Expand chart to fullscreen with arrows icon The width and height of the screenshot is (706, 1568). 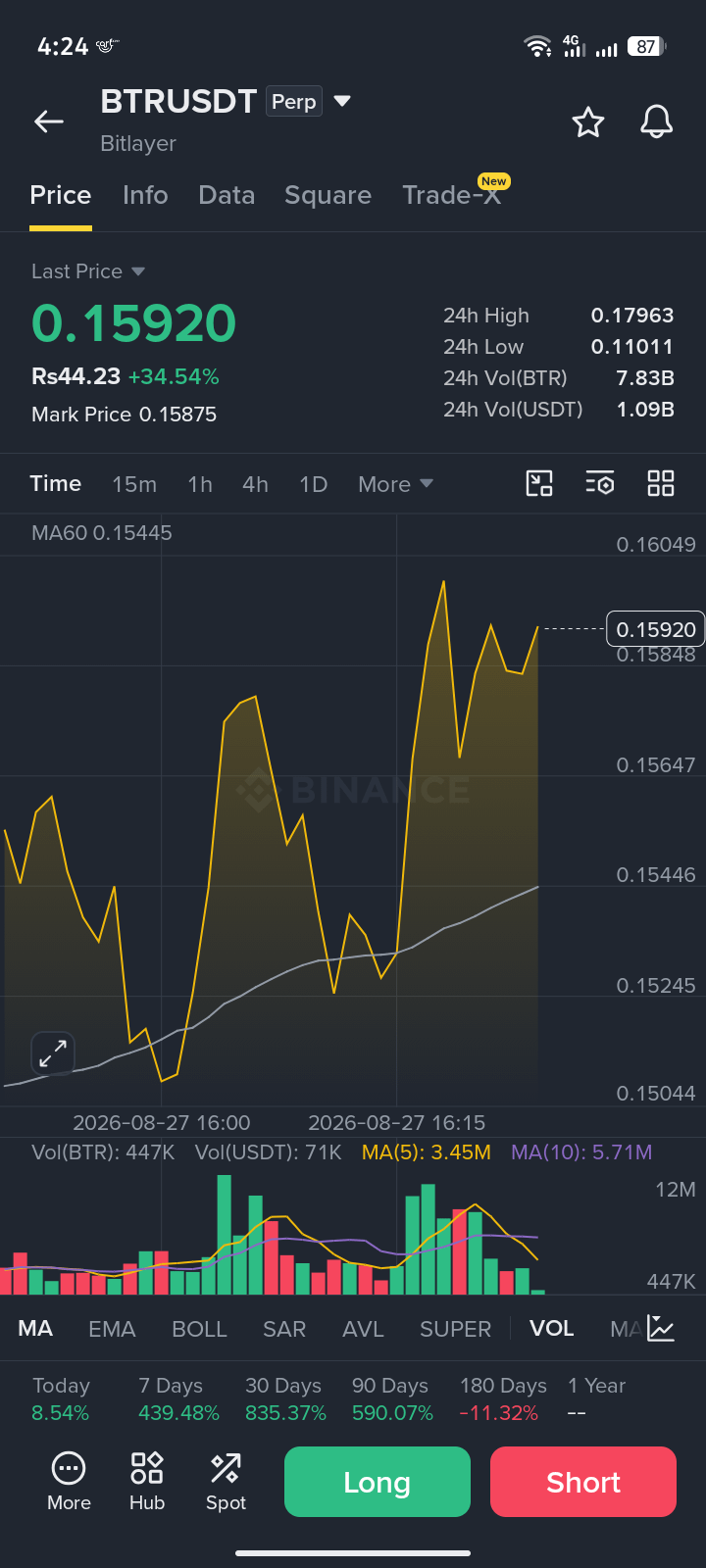(x=53, y=1053)
